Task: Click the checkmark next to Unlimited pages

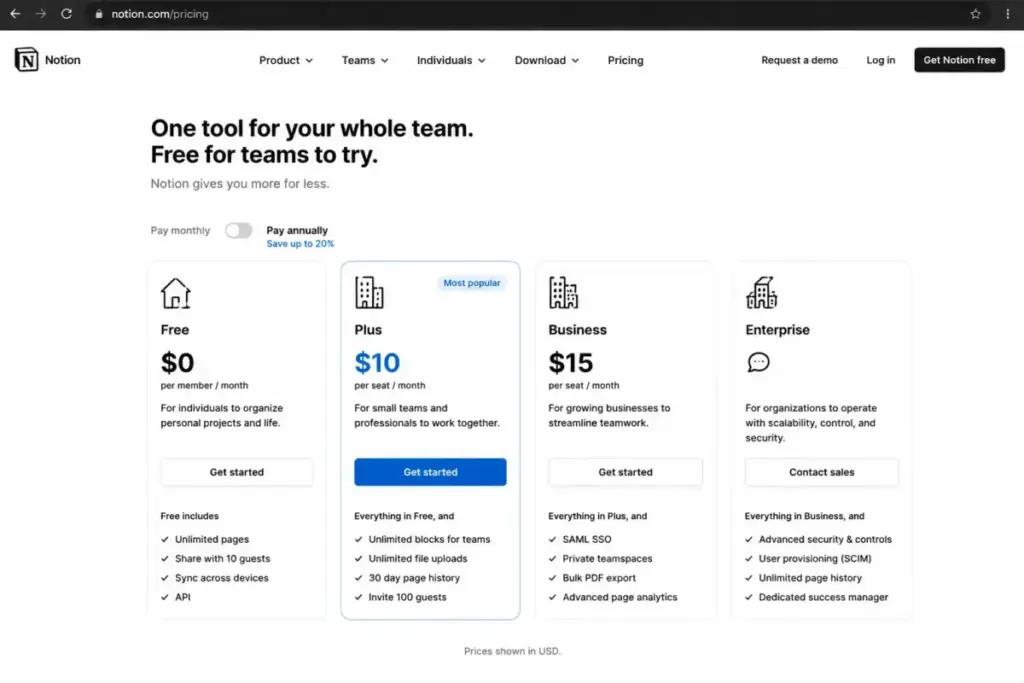Action: (x=165, y=539)
